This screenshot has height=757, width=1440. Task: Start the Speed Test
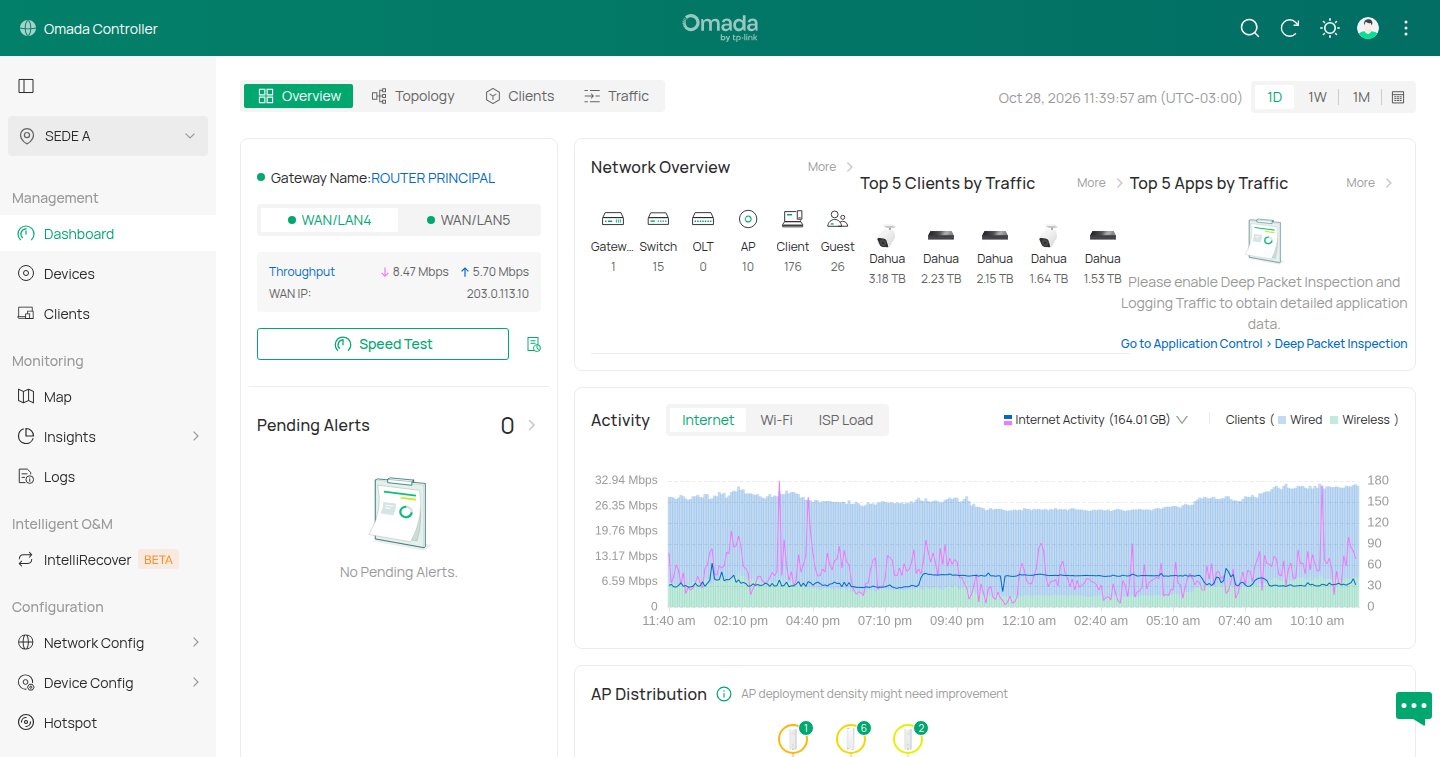click(x=383, y=344)
